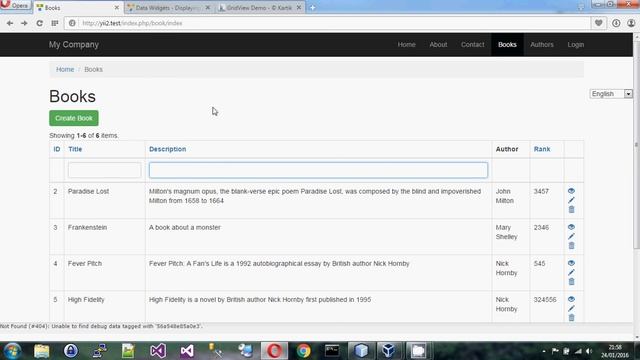Sort the grid by ID column

57,149
